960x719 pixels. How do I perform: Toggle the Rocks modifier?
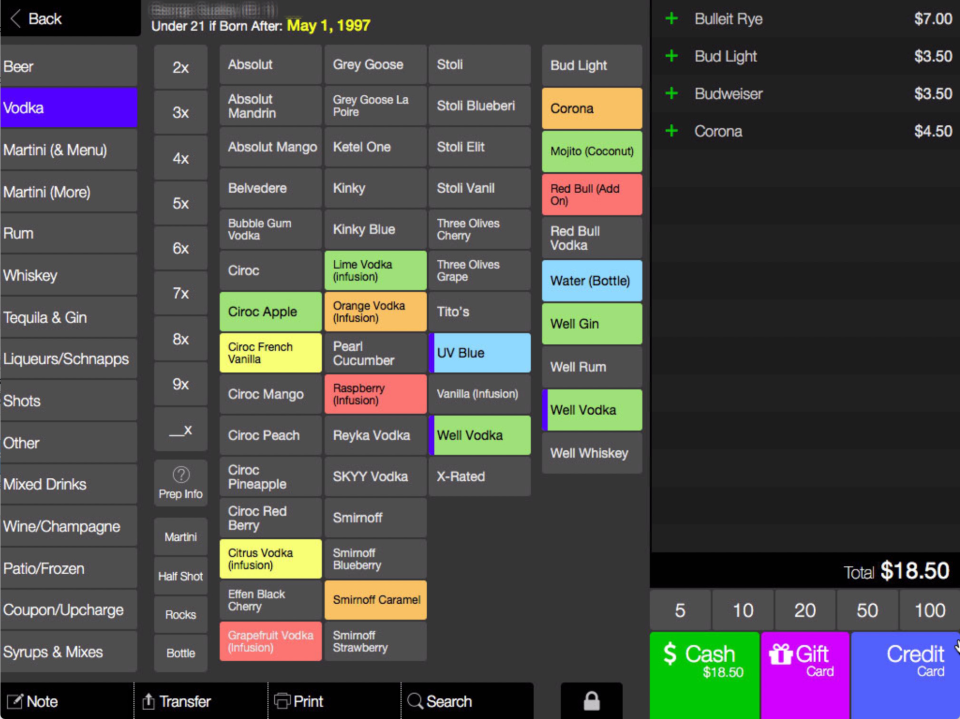pyautogui.click(x=180, y=614)
